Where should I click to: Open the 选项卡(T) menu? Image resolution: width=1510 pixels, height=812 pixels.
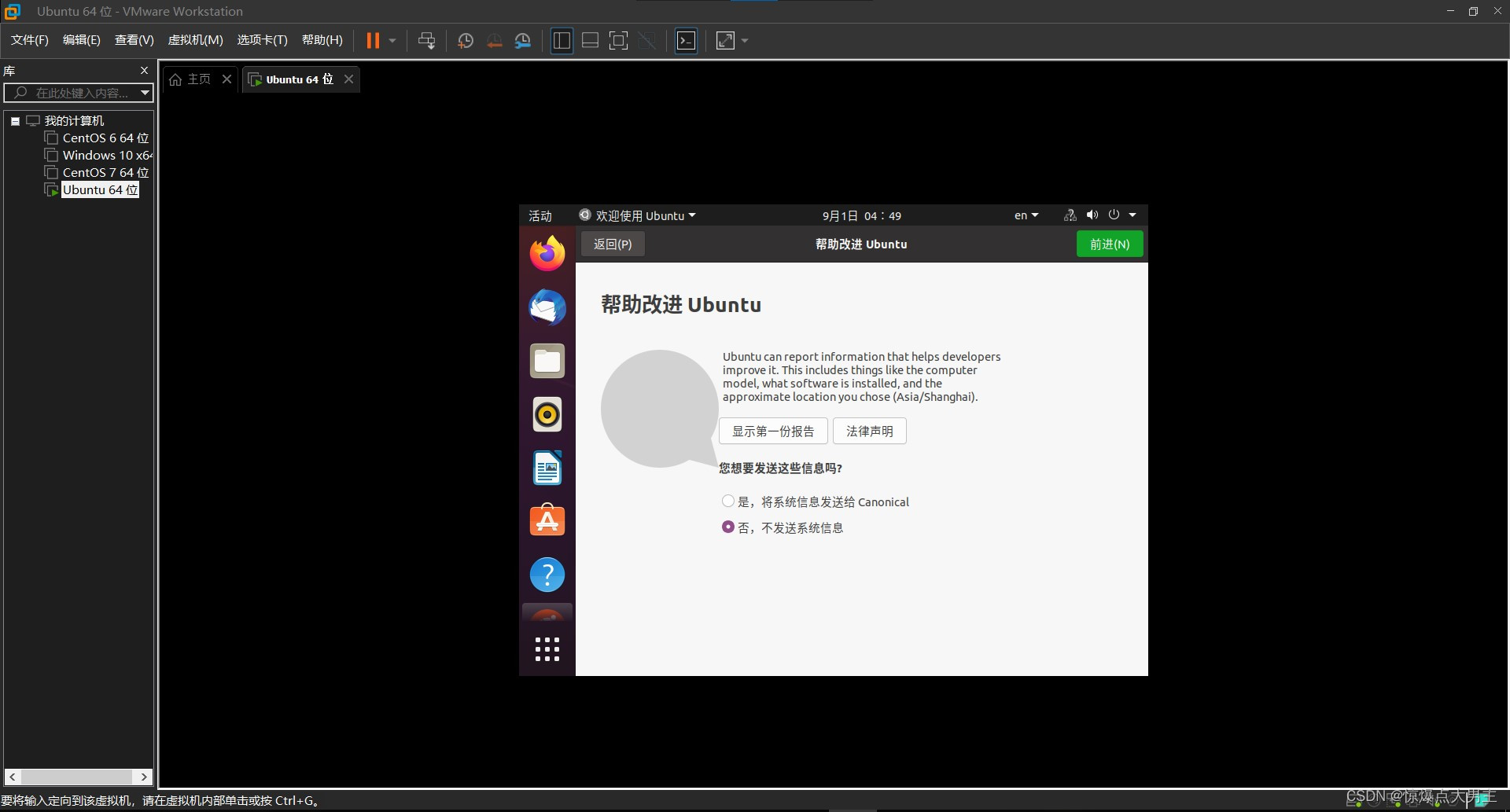(262, 40)
